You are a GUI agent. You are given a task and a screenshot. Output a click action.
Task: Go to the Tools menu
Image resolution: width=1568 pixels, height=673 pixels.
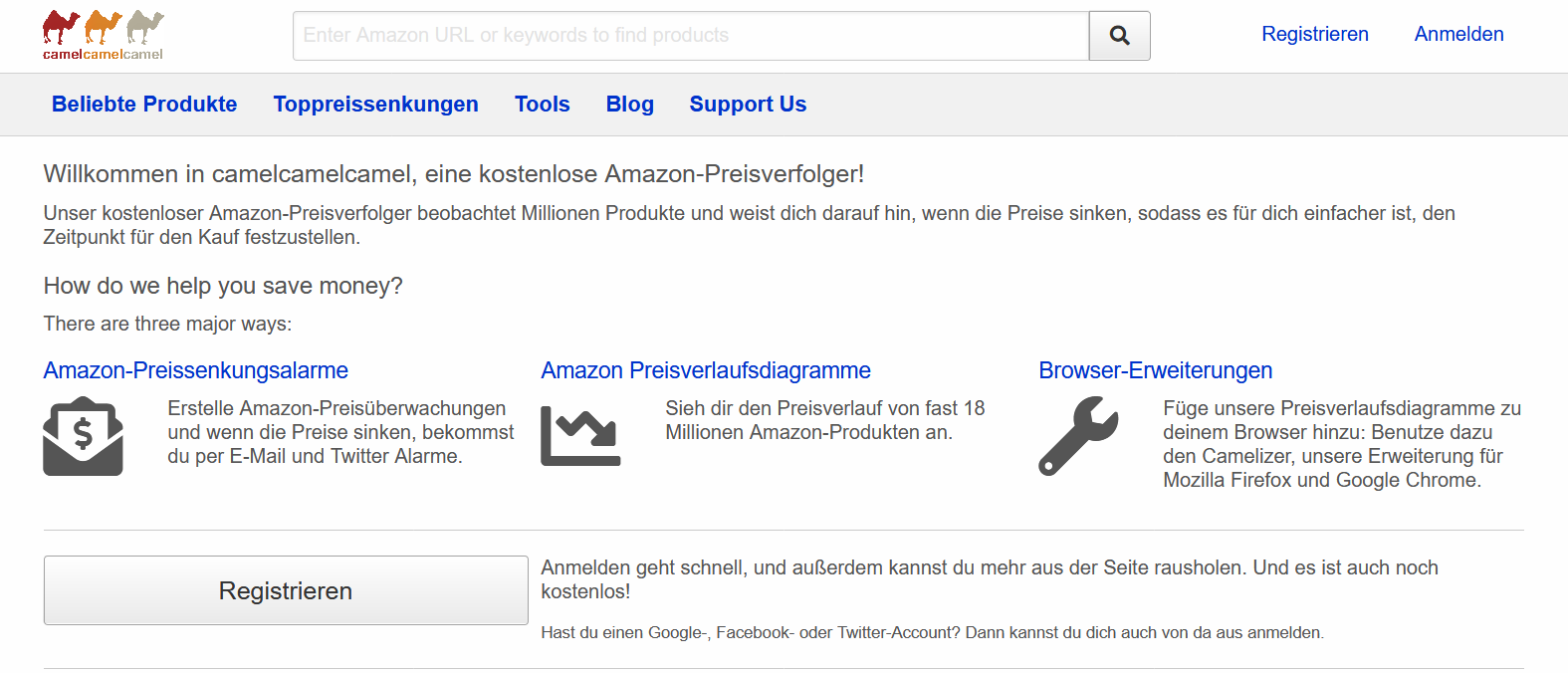542,105
